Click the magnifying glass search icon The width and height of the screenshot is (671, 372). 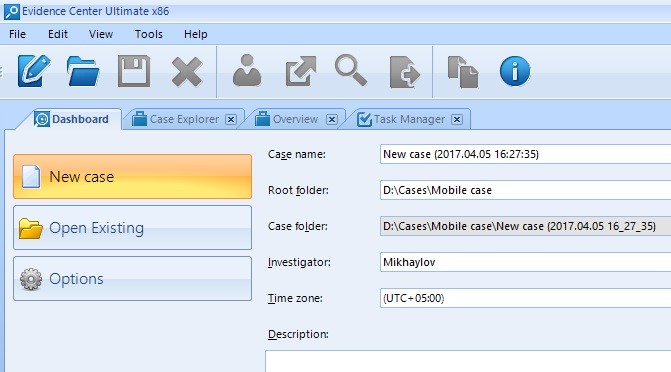(x=351, y=70)
